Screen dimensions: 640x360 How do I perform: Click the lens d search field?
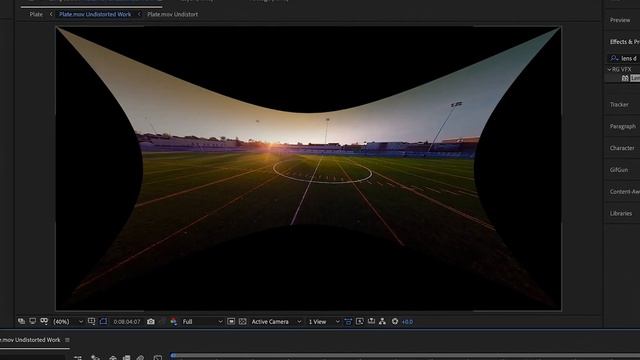[x=629, y=58]
